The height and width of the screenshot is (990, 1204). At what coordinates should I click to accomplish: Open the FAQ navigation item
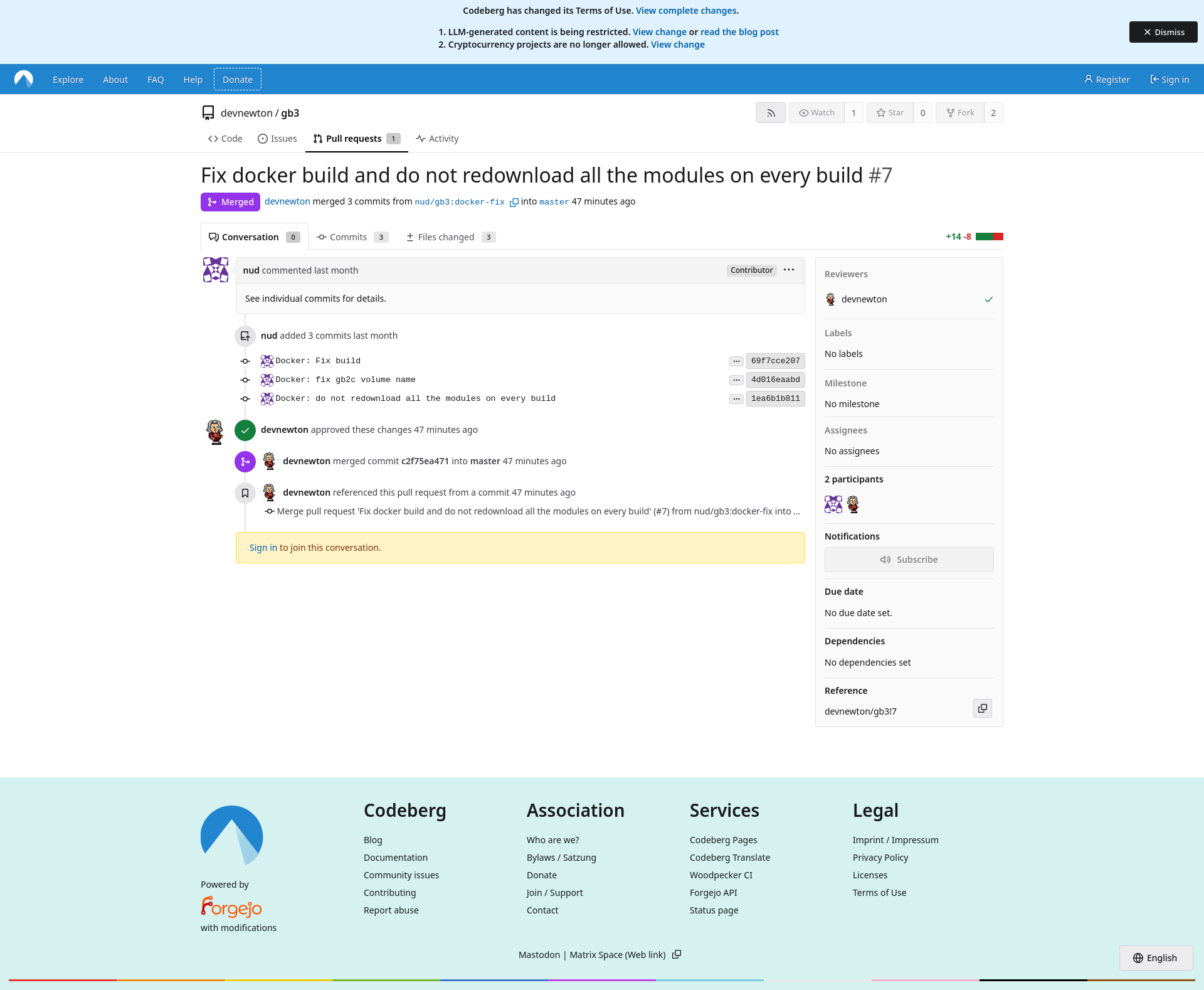tap(156, 80)
